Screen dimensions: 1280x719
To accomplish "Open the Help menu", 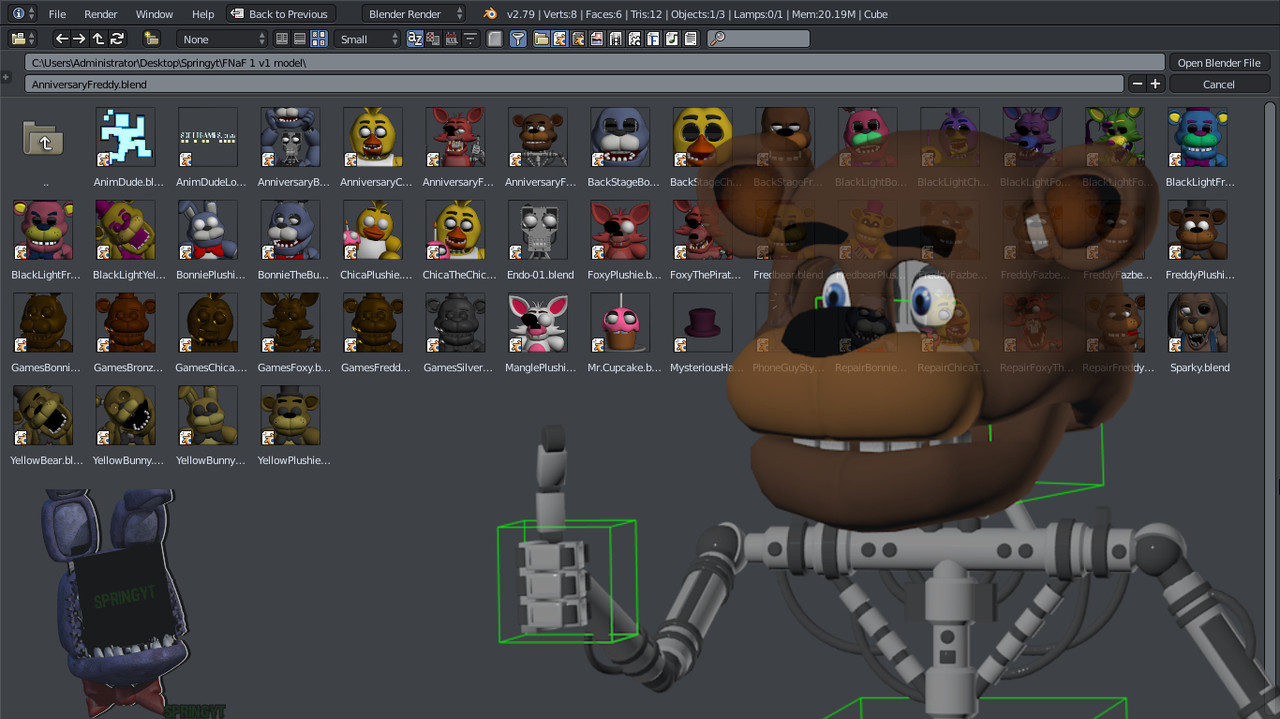I will click(203, 14).
